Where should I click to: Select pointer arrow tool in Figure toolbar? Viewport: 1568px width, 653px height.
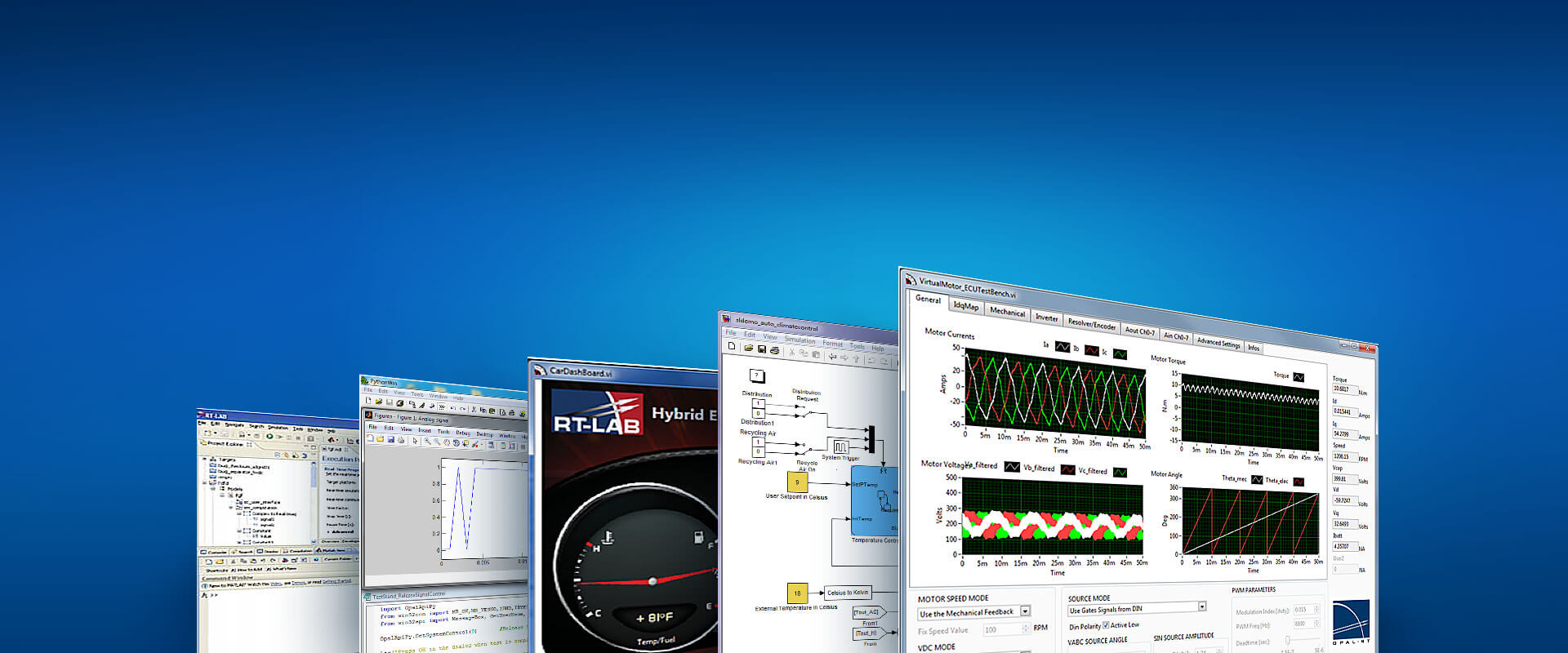[x=415, y=441]
